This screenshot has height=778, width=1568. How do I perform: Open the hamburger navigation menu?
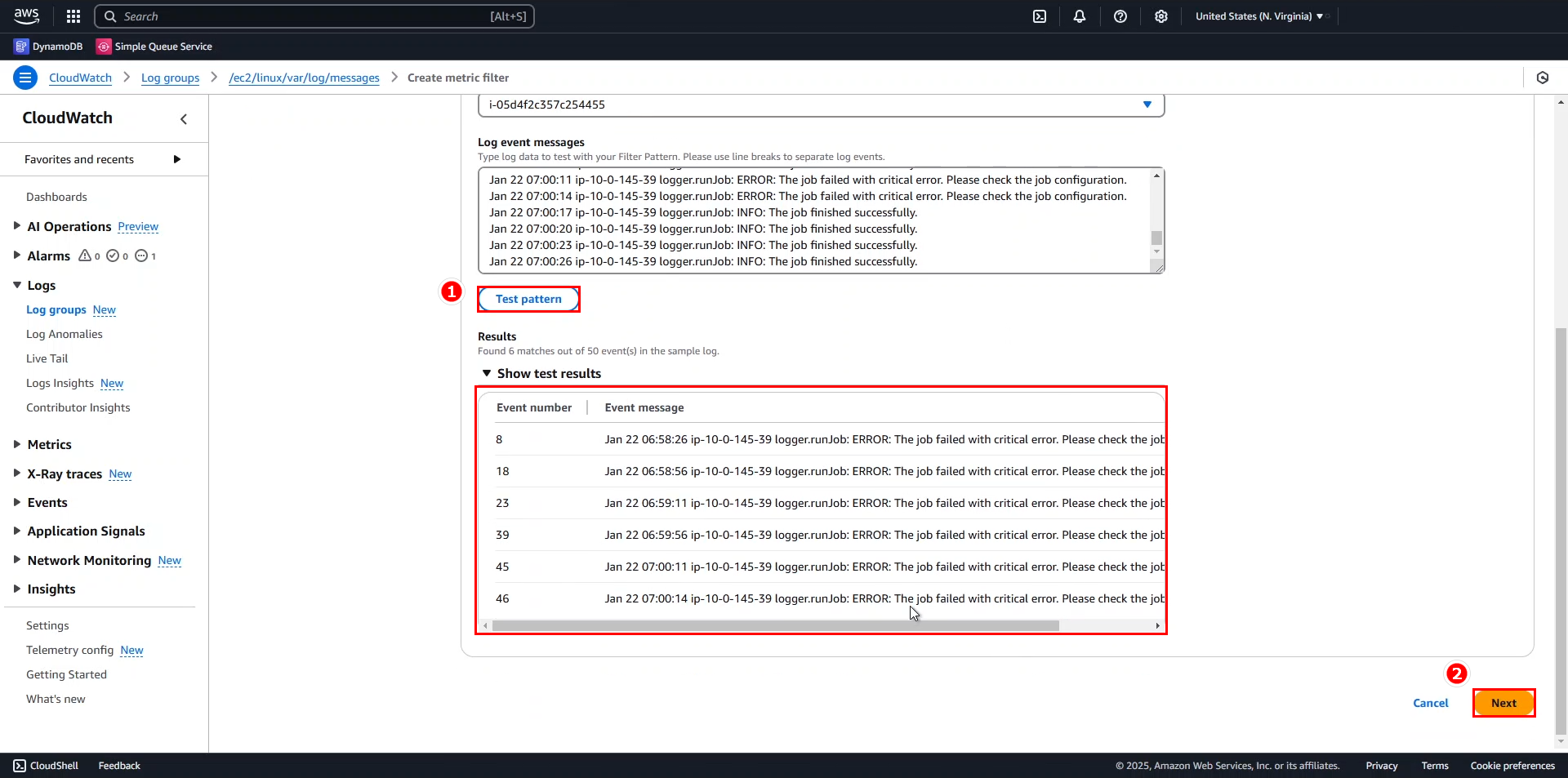tap(24, 77)
